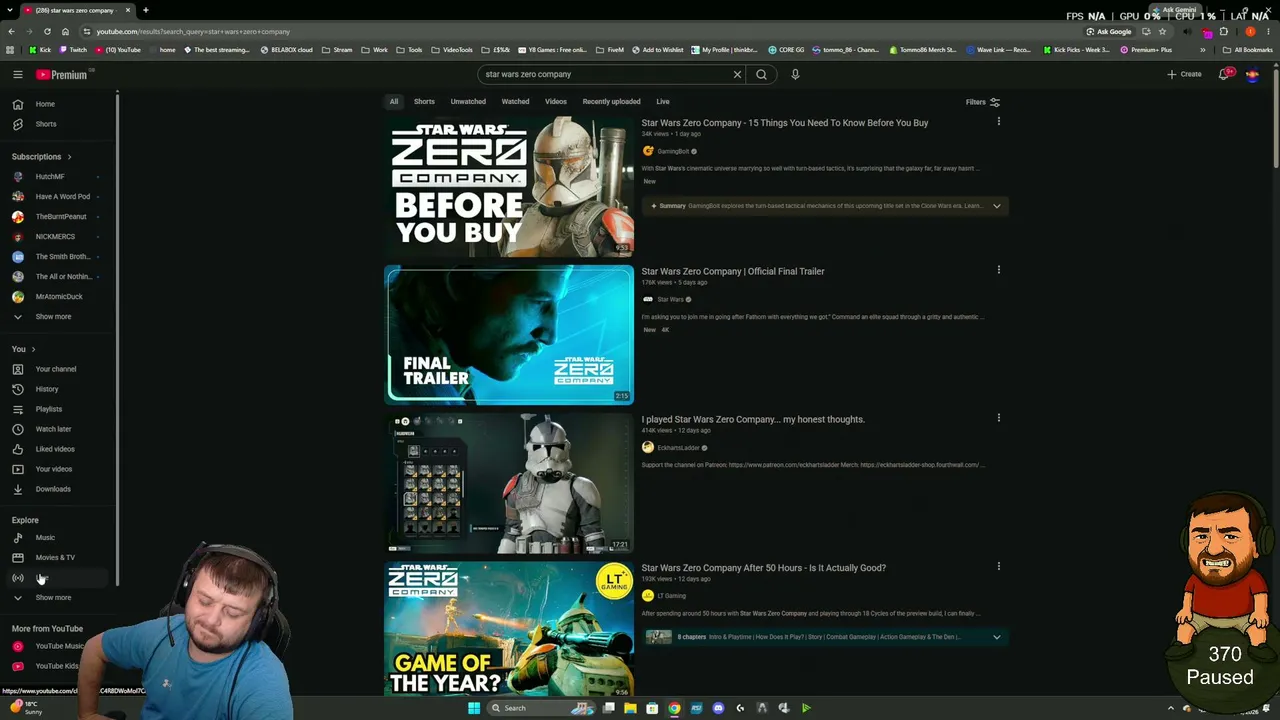Reload the page with the refresh button
The width and height of the screenshot is (1280, 720).
click(47, 31)
